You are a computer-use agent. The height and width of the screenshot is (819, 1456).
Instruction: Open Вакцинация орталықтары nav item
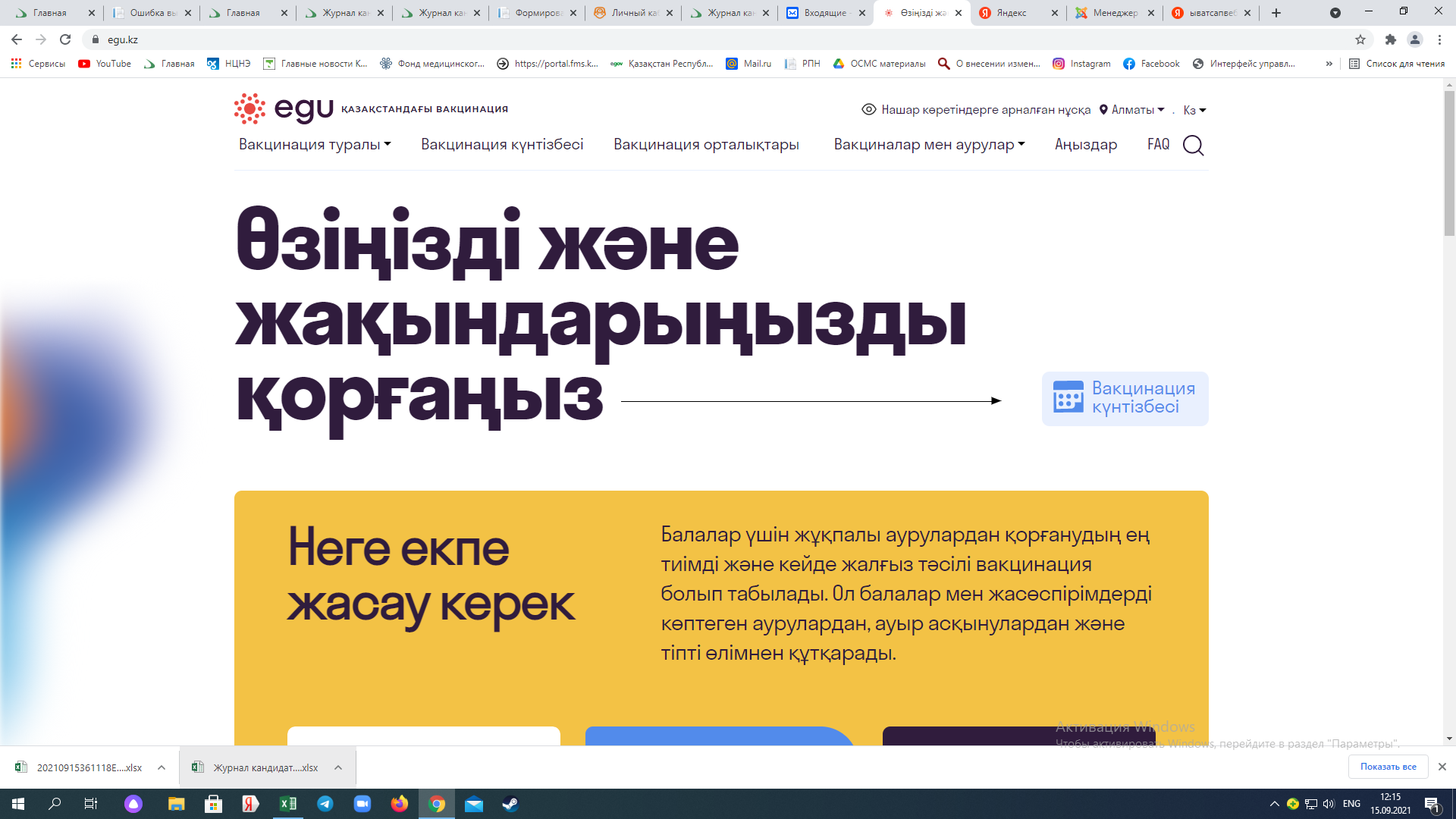click(706, 144)
